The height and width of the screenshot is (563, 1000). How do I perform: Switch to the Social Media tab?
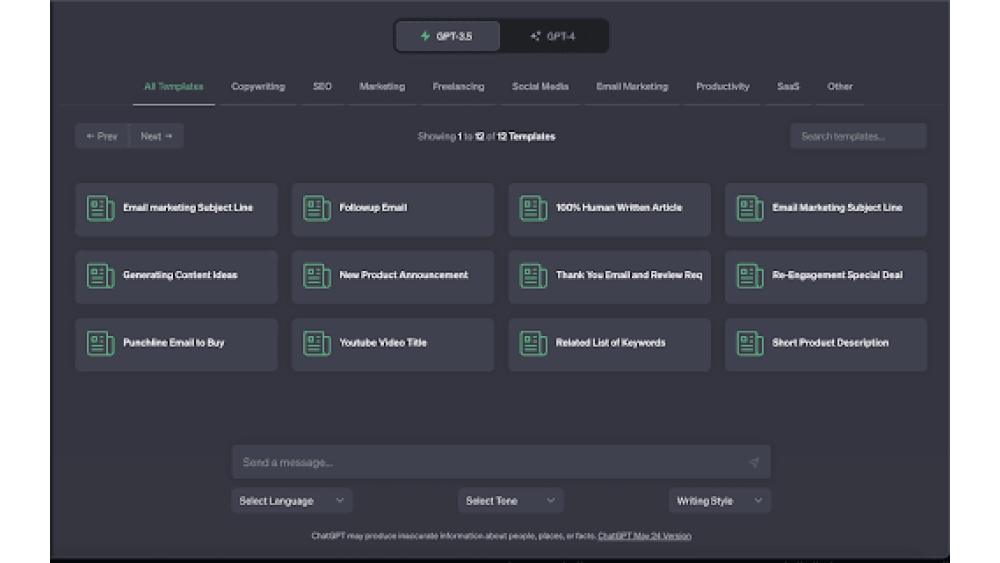[540, 87]
